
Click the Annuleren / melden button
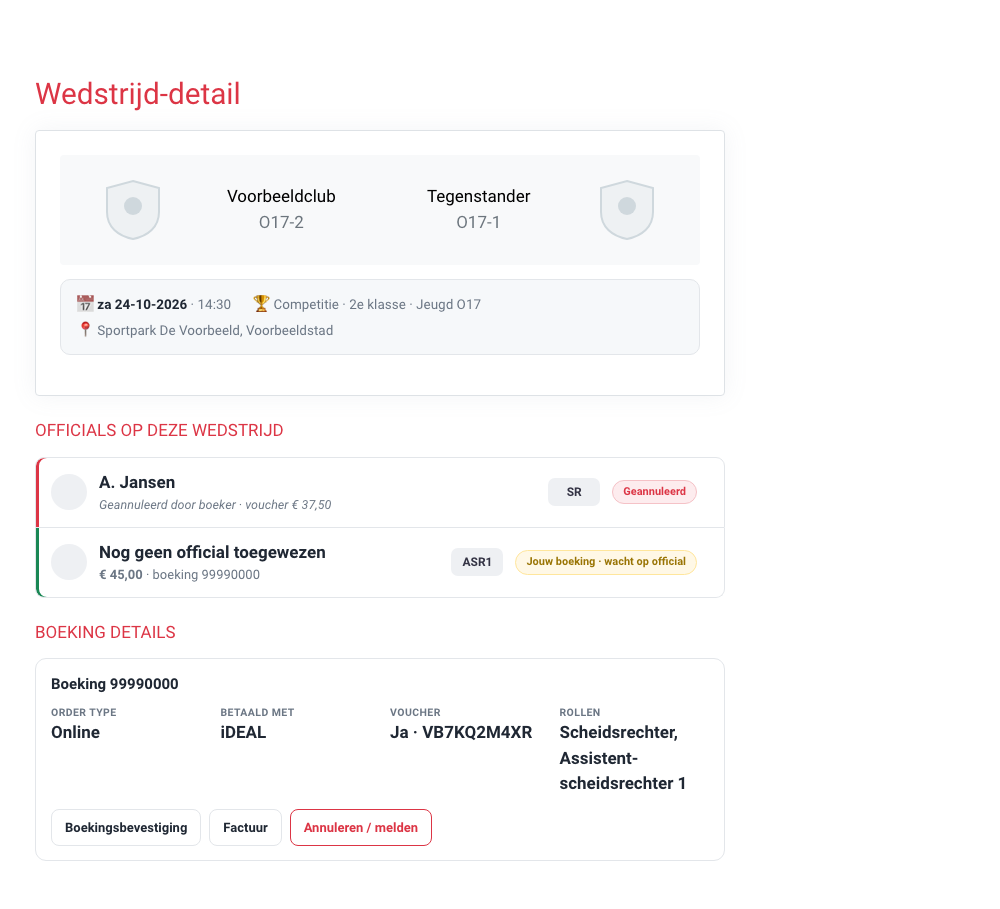pos(361,827)
